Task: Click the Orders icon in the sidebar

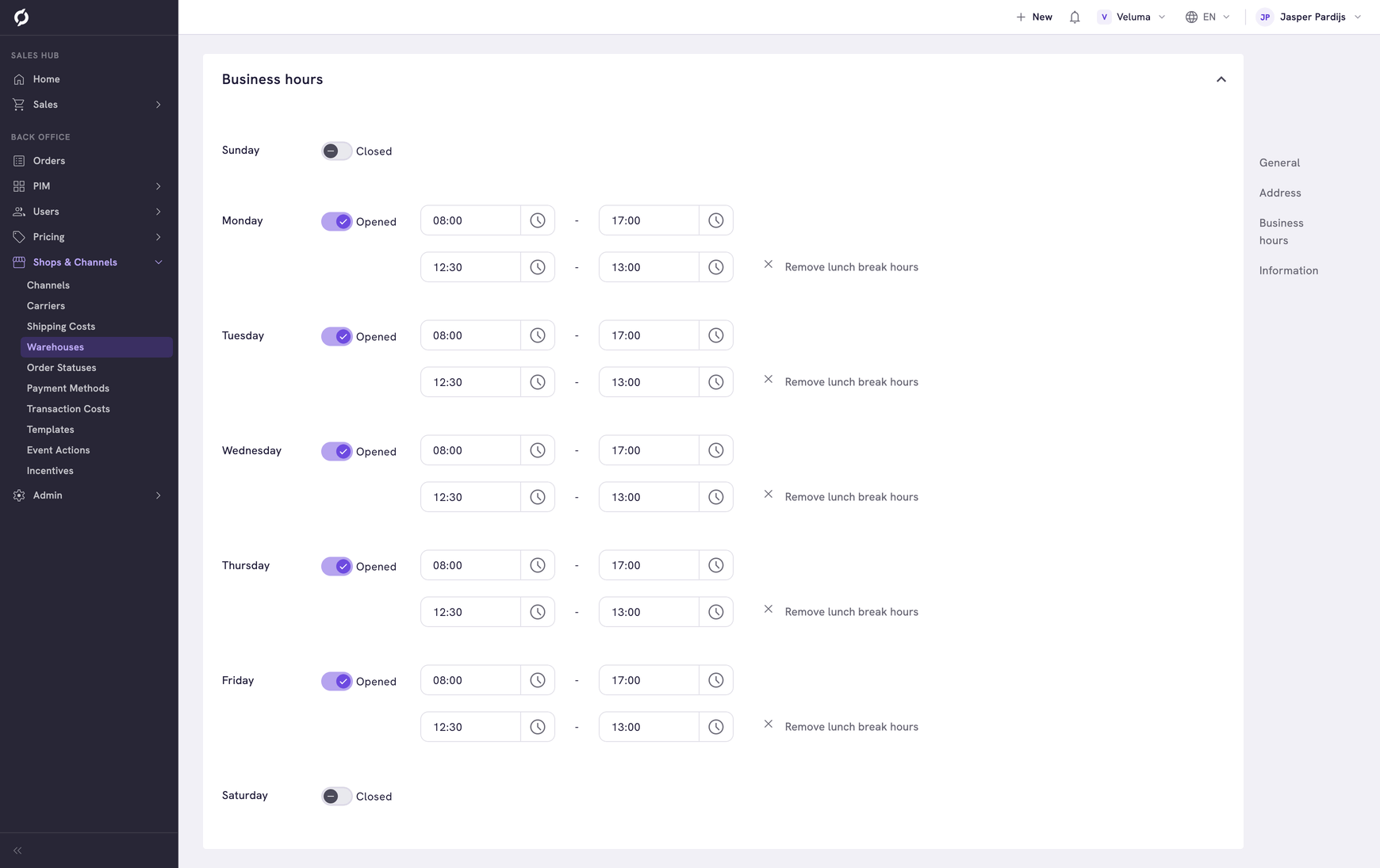Action: [x=19, y=161]
